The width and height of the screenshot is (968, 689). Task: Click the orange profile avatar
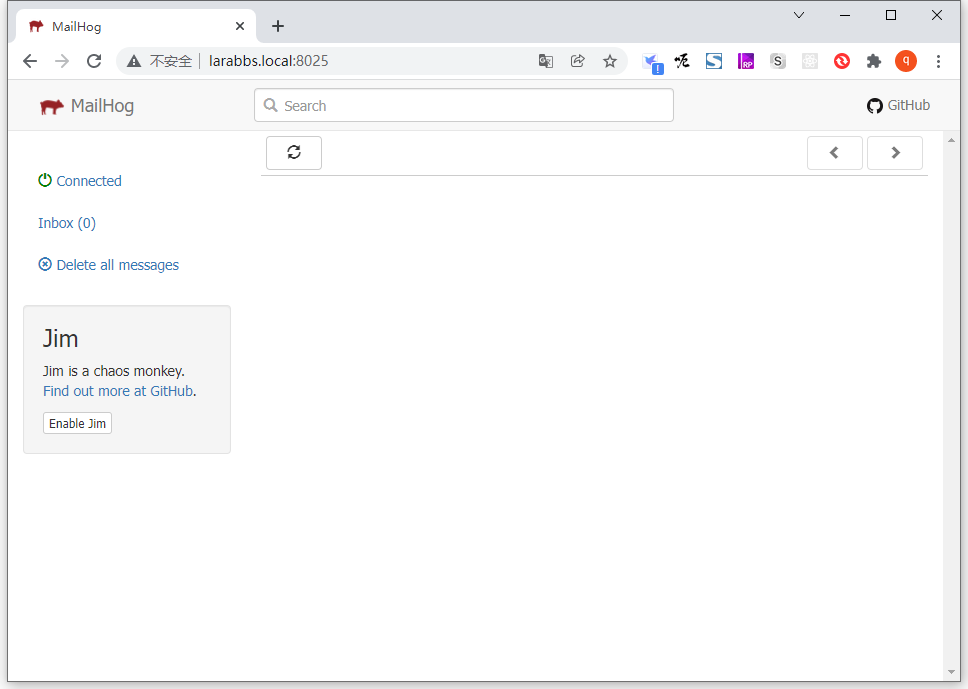(x=906, y=61)
